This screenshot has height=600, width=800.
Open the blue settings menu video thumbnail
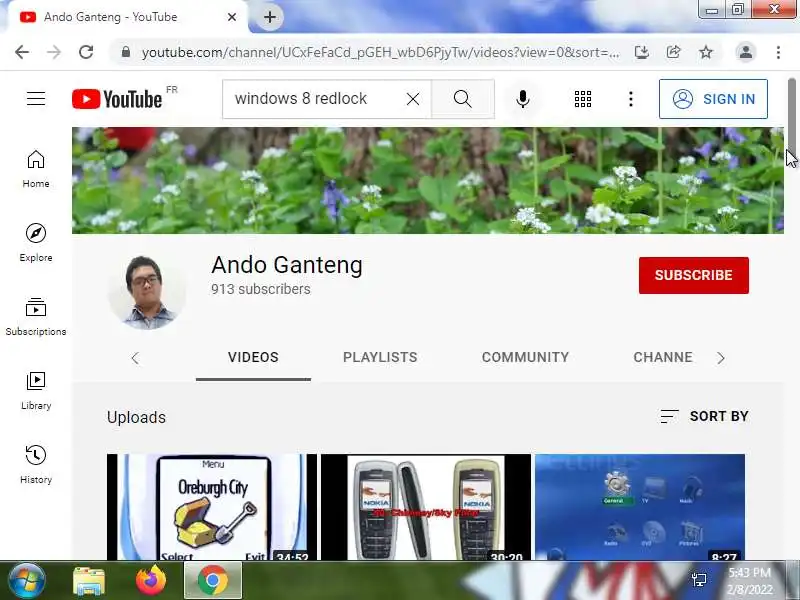pyautogui.click(x=640, y=507)
